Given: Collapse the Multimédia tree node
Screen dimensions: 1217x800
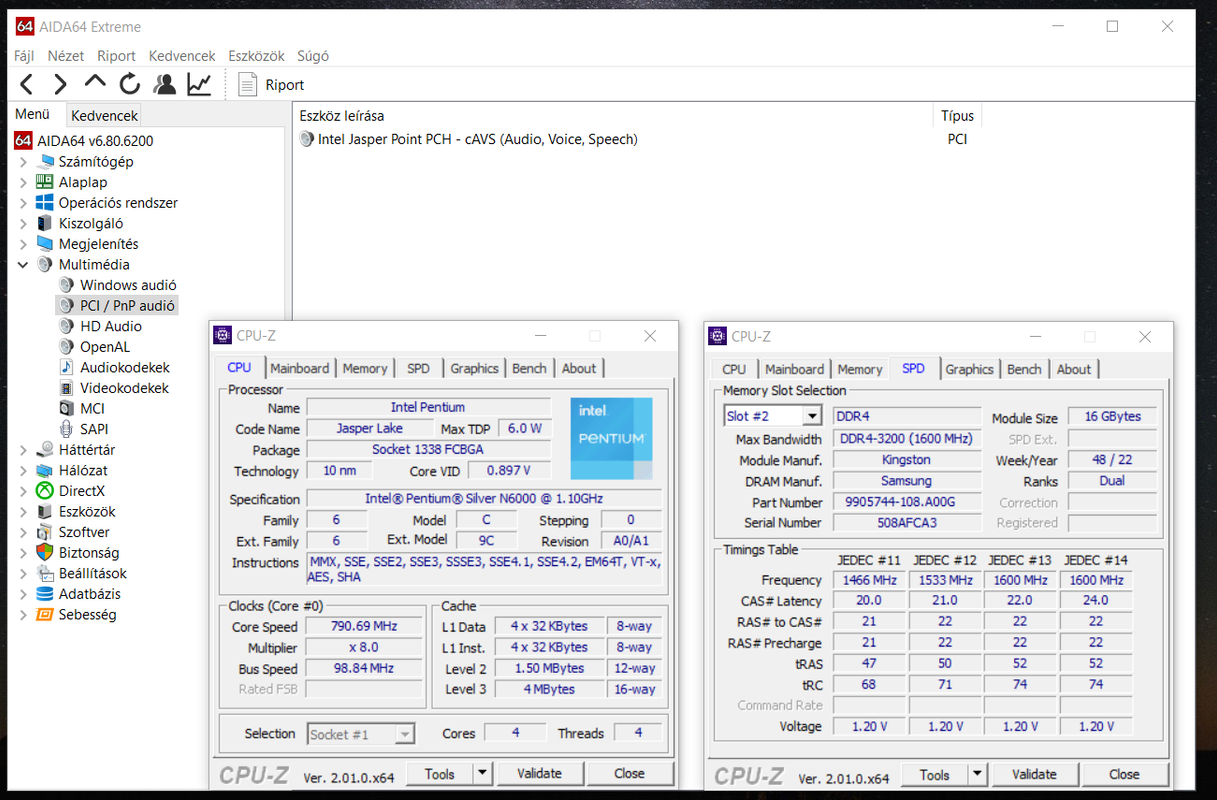Looking at the screenshot, I should 23,265.
